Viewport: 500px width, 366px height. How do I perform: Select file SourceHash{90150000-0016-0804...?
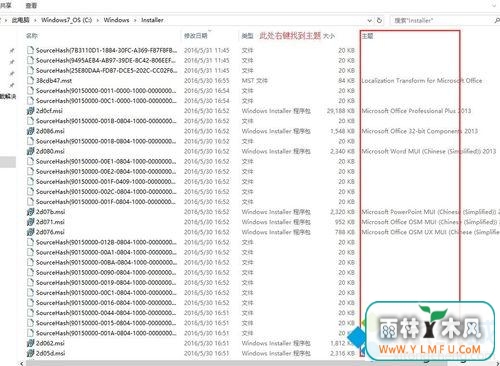point(106,303)
